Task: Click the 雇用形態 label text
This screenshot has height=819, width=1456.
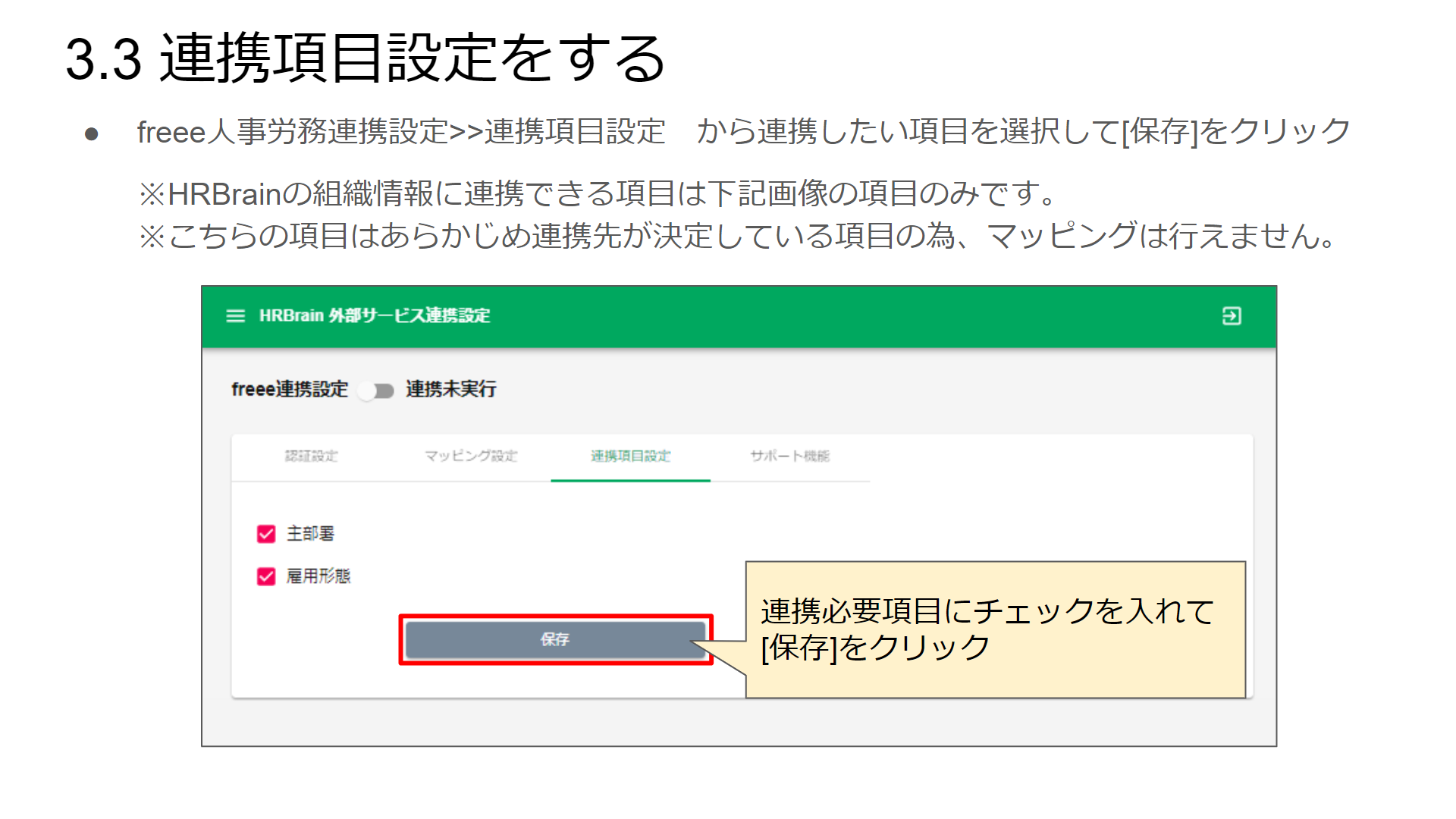Action: pyautogui.click(x=318, y=576)
